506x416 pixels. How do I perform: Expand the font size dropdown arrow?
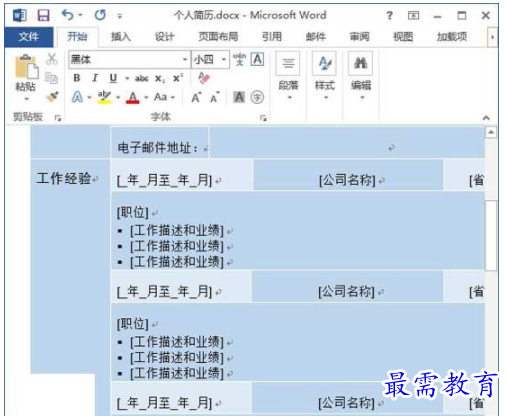pyautogui.click(x=224, y=60)
